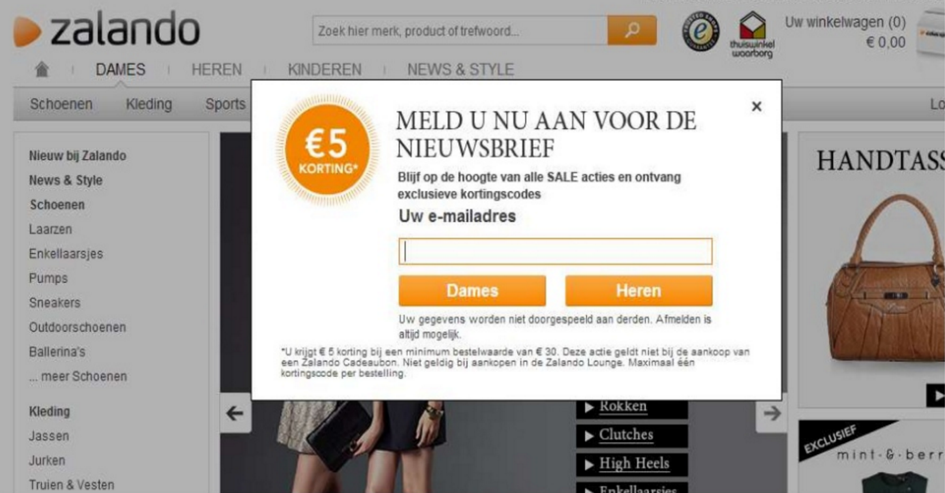Advance carousel with right arrow
The image size is (945, 493).
[x=771, y=413]
